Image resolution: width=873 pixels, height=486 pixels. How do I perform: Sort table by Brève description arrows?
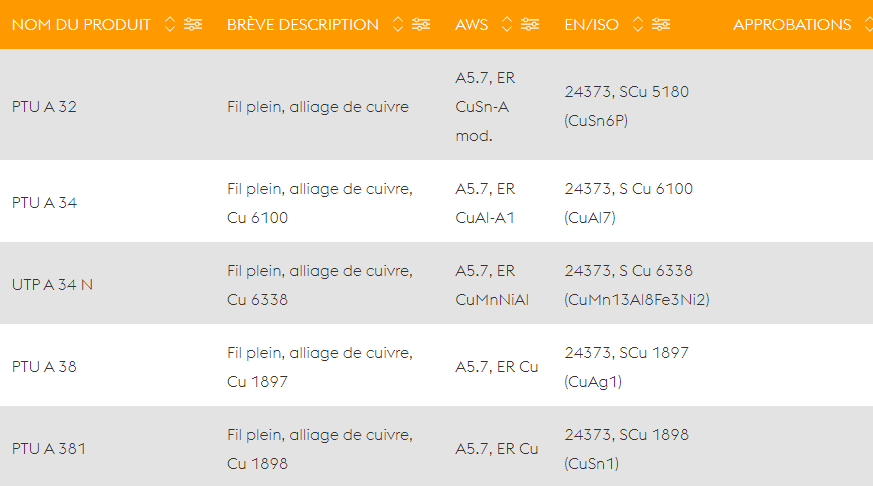coord(398,24)
